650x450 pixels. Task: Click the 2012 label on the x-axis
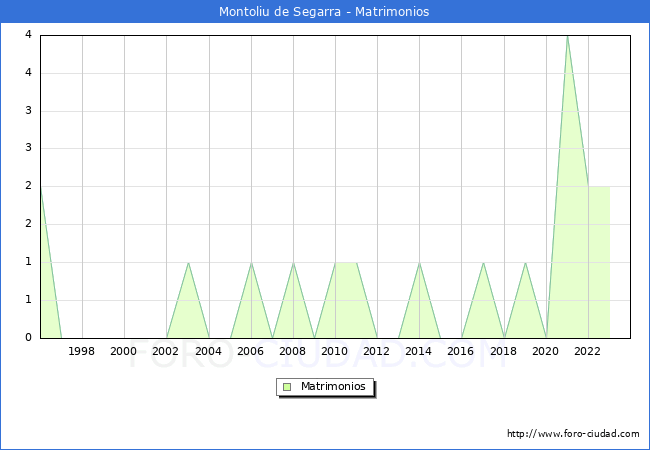point(377,351)
